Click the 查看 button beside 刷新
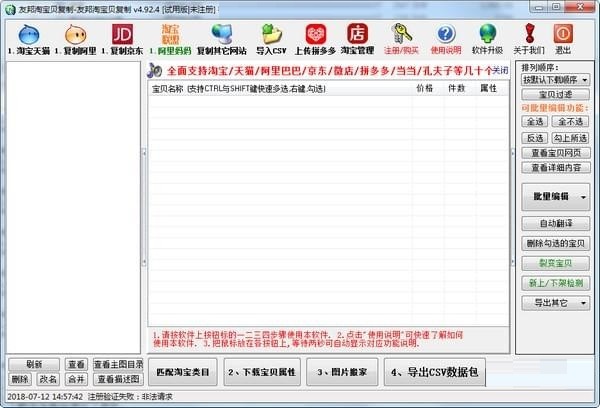This screenshot has width=600, height=408. (x=76, y=364)
